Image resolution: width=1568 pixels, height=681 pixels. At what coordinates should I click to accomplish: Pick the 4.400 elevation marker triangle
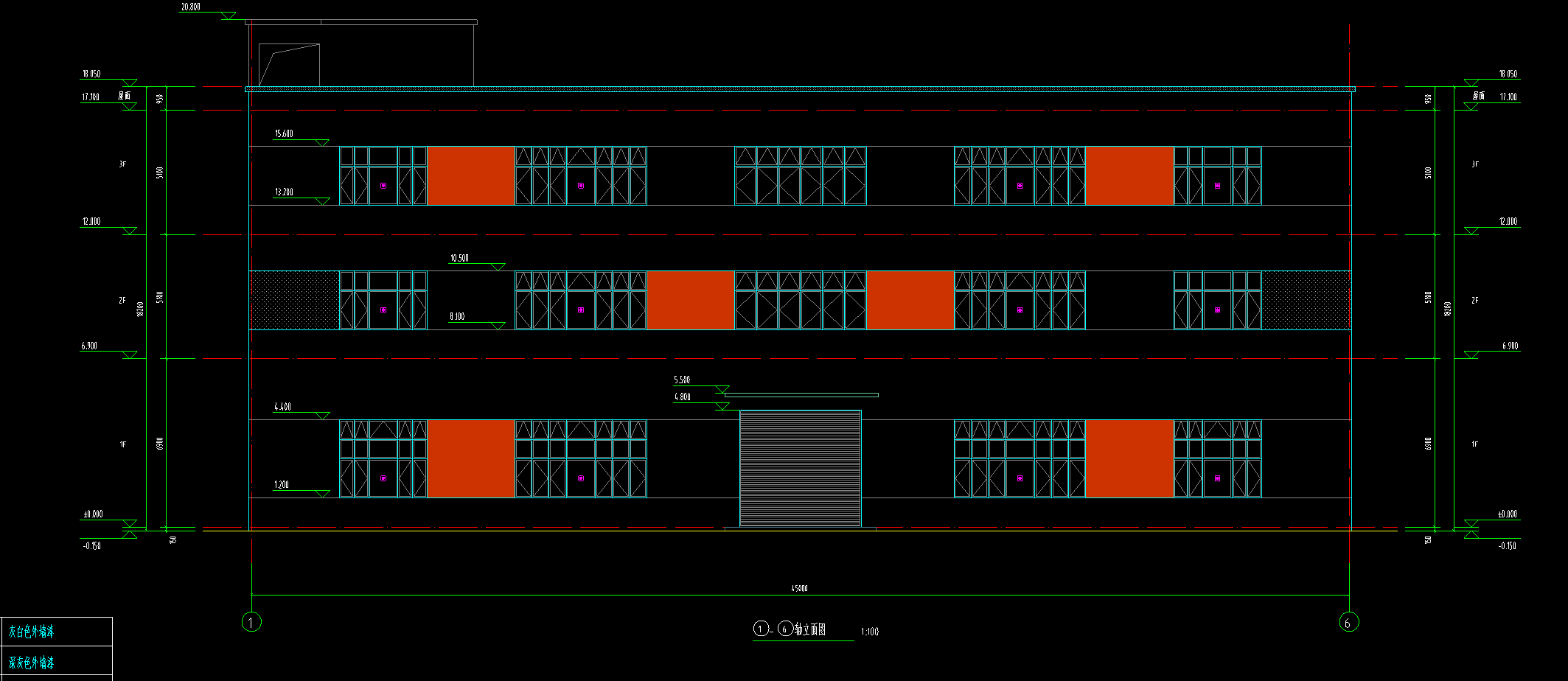click(322, 416)
